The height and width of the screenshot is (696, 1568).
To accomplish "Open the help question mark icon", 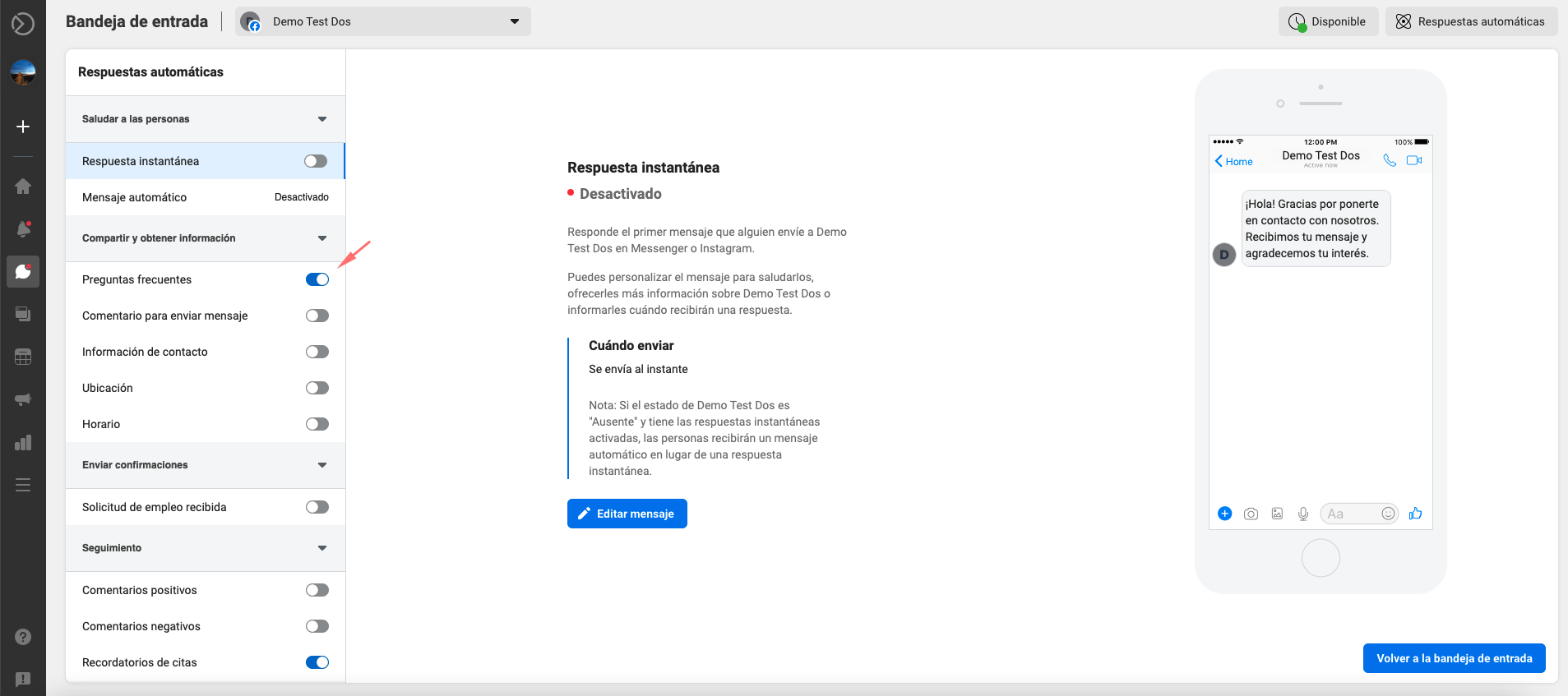I will pyautogui.click(x=23, y=637).
